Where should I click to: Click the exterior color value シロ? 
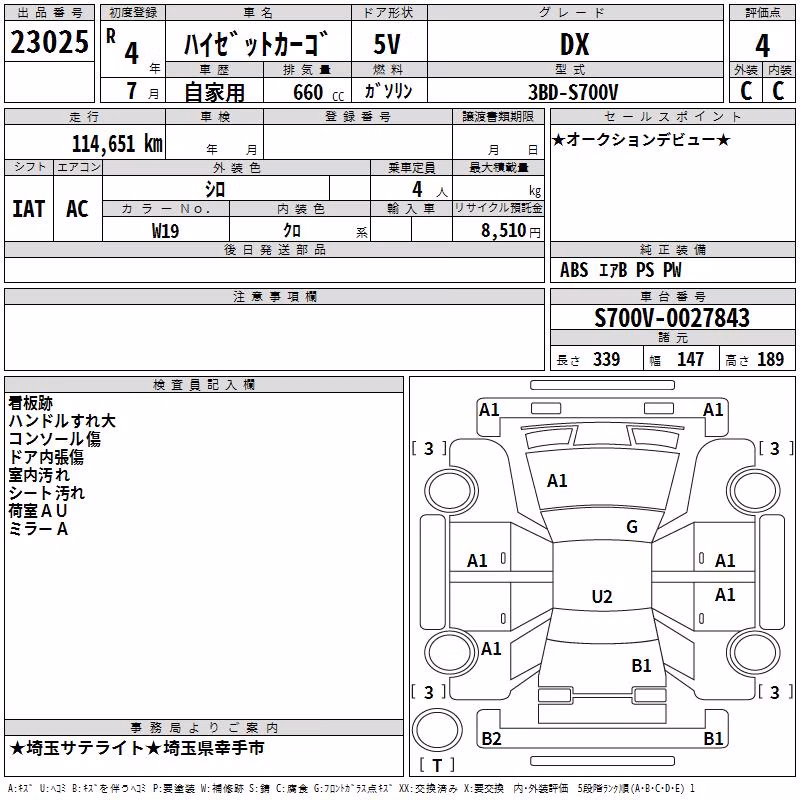(x=215, y=190)
